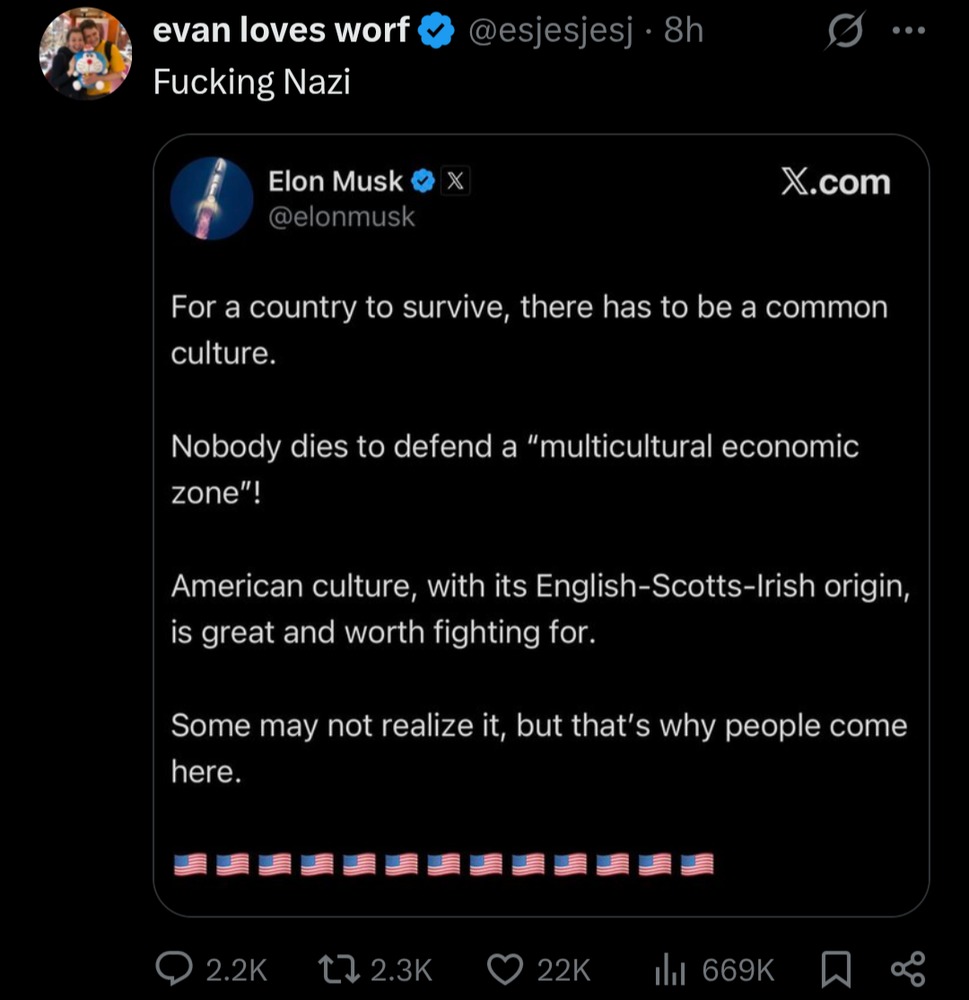Bookmark this post

point(834,968)
